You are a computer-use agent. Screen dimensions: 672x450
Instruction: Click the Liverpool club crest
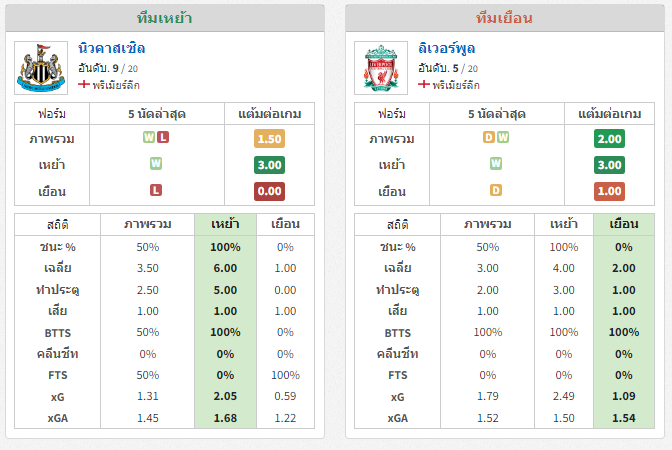coord(381,68)
